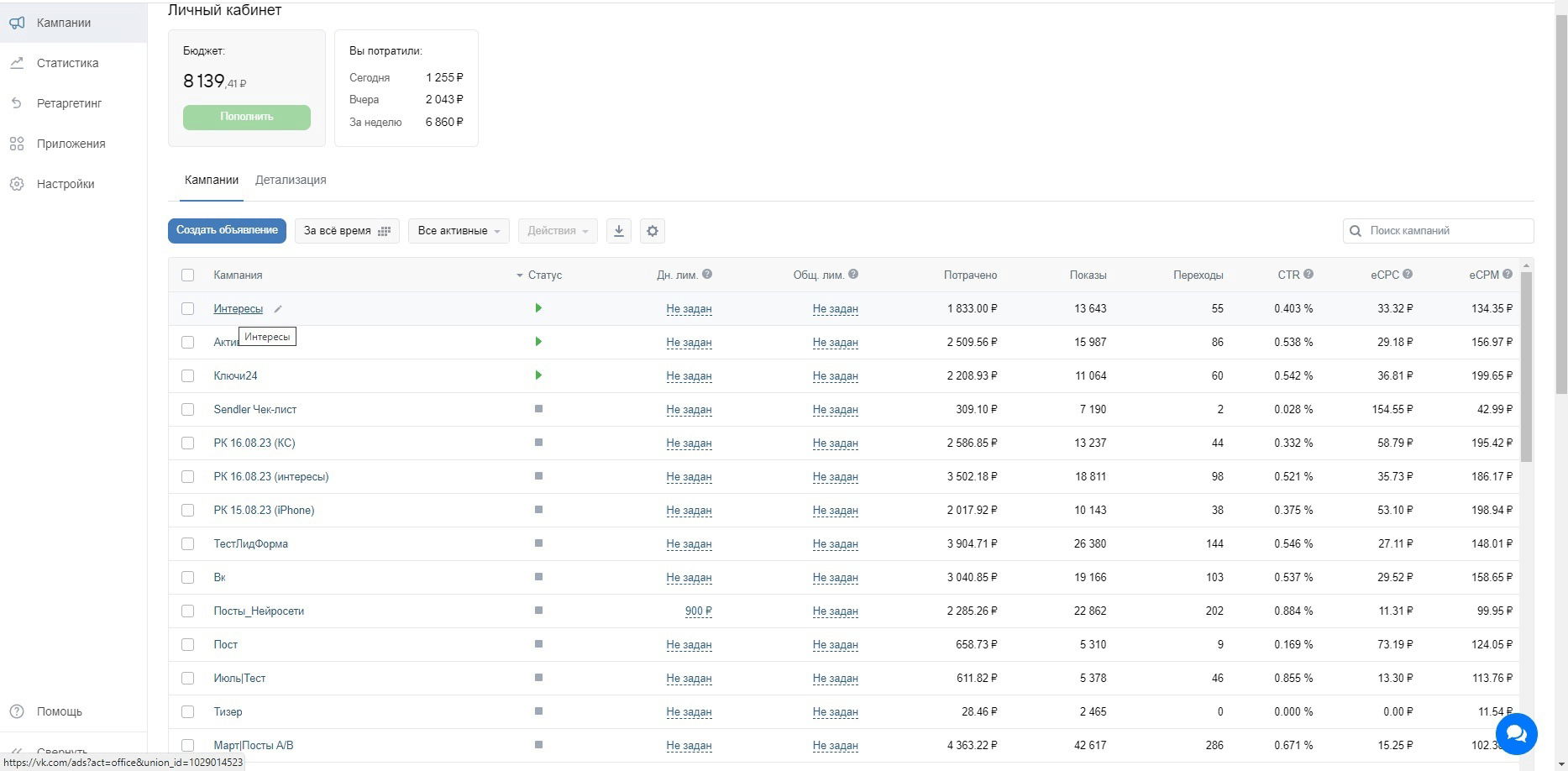Open Настройки in the left sidebar

click(x=66, y=184)
